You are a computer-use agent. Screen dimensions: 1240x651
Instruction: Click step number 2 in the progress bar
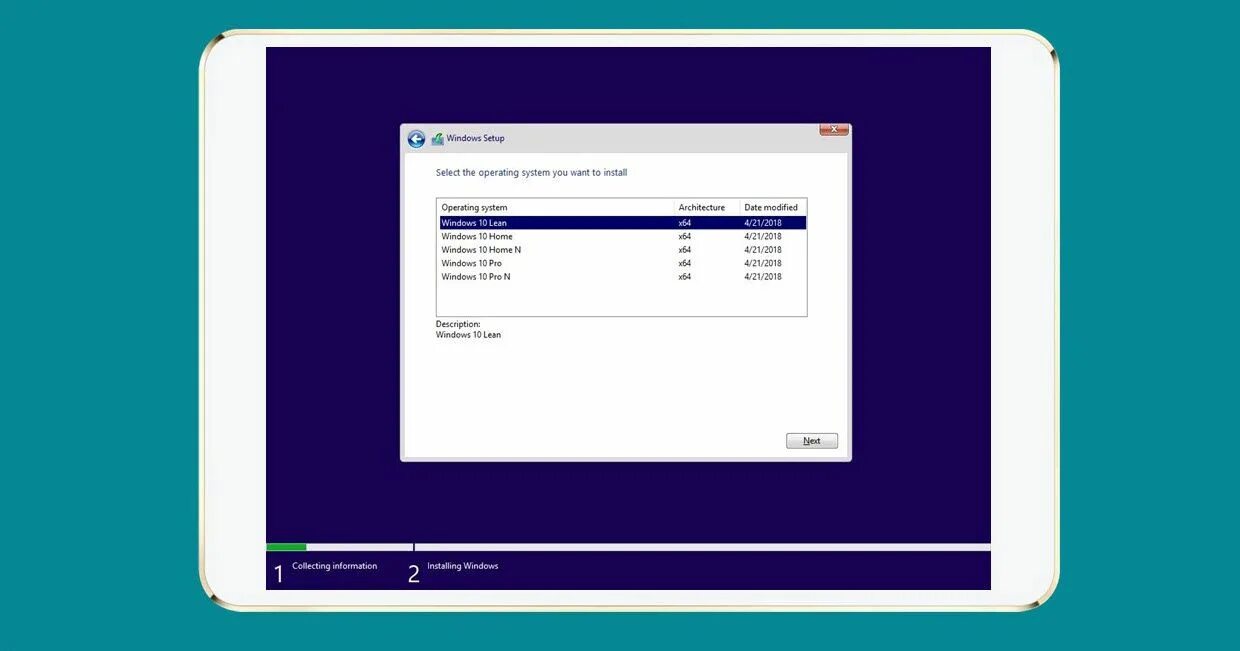(x=413, y=572)
